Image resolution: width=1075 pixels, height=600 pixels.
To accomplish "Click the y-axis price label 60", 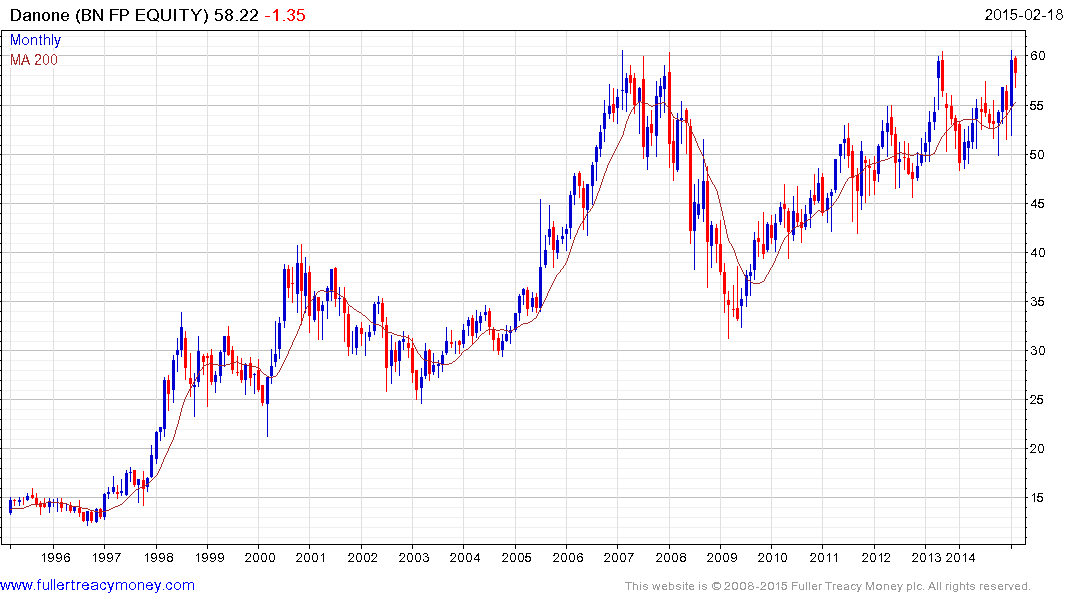I will pyautogui.click(x=1038, y=56).
